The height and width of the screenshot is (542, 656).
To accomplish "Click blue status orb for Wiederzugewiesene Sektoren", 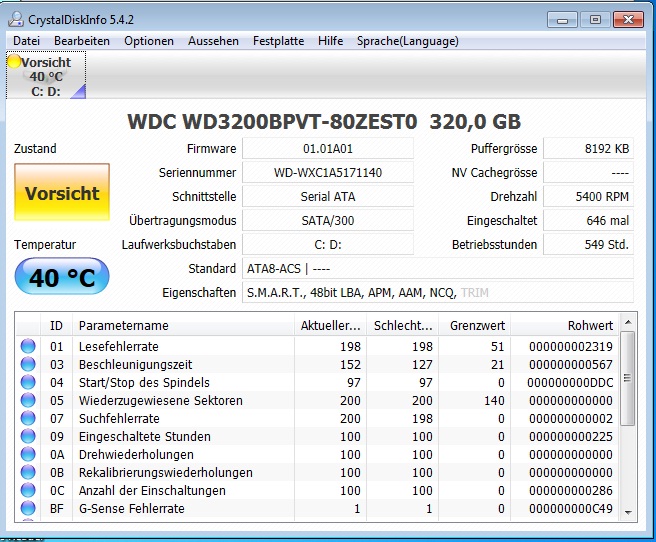I will click(28, 400).
